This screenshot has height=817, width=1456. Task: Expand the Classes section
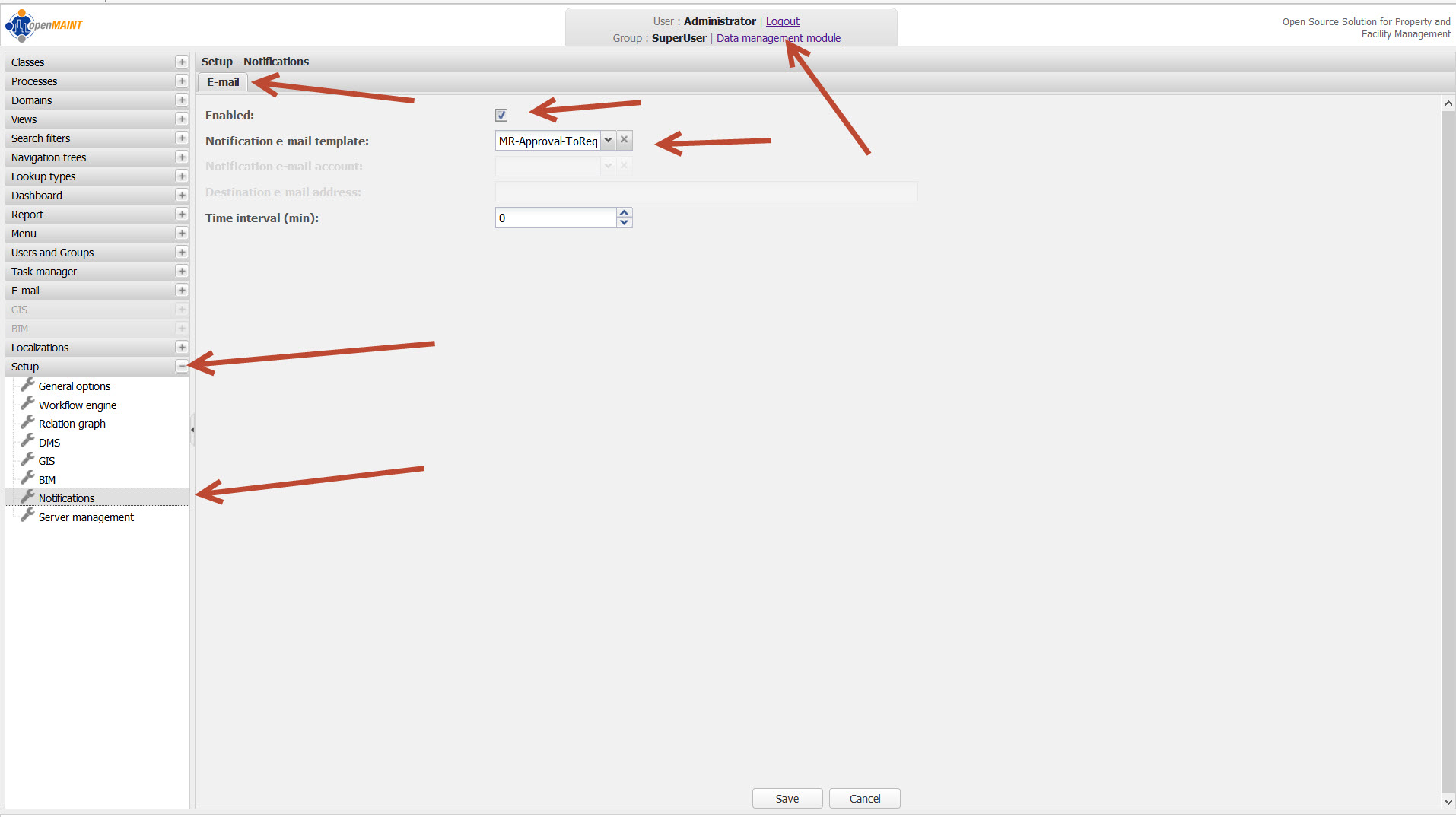coord(181,62)
